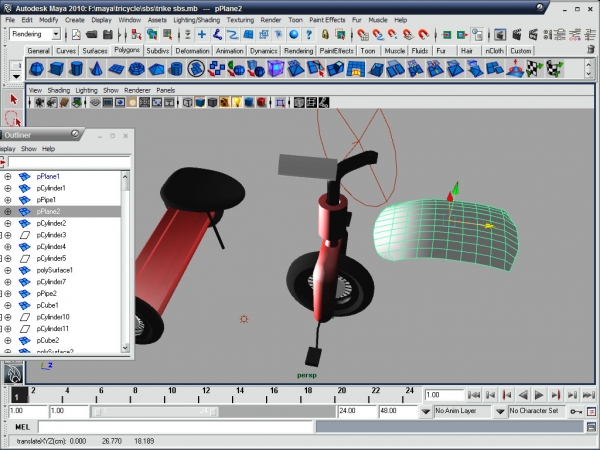Viewport: 600px width, 450px height.
Task: Create a polygon plane from the shelf
Action: 116,69
